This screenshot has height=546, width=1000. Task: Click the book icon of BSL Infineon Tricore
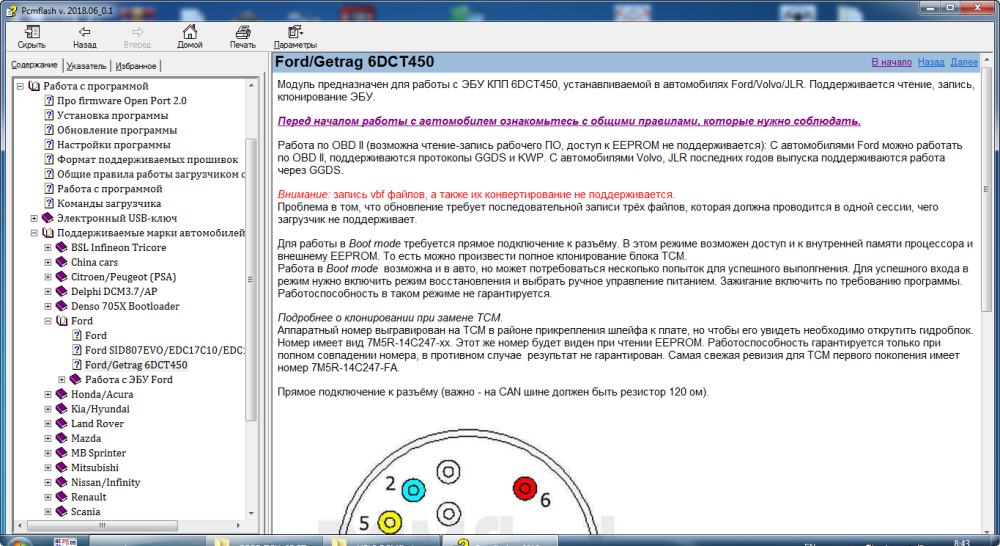[x=62, y=247]
